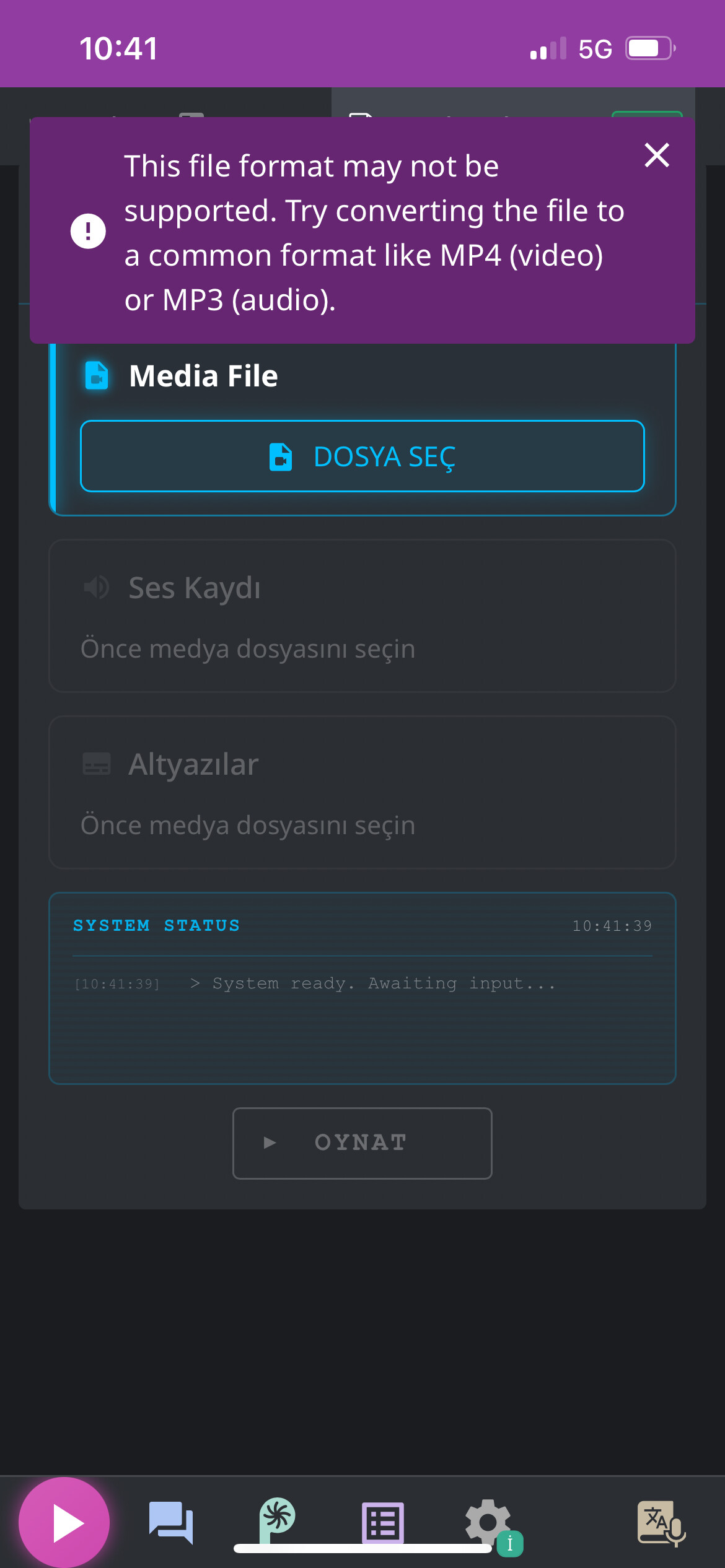Tap the 10:41 clock in status bar
725x1568 pixels.
click(118, 48)
